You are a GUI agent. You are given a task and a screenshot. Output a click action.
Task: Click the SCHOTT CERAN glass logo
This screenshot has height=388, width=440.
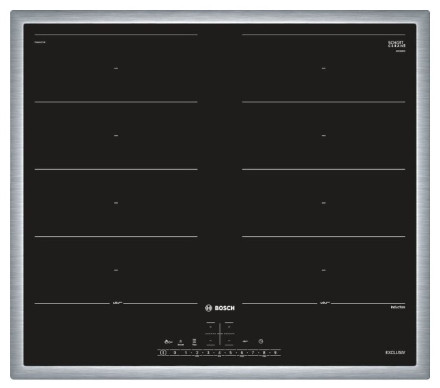click(x=397, y=44)
